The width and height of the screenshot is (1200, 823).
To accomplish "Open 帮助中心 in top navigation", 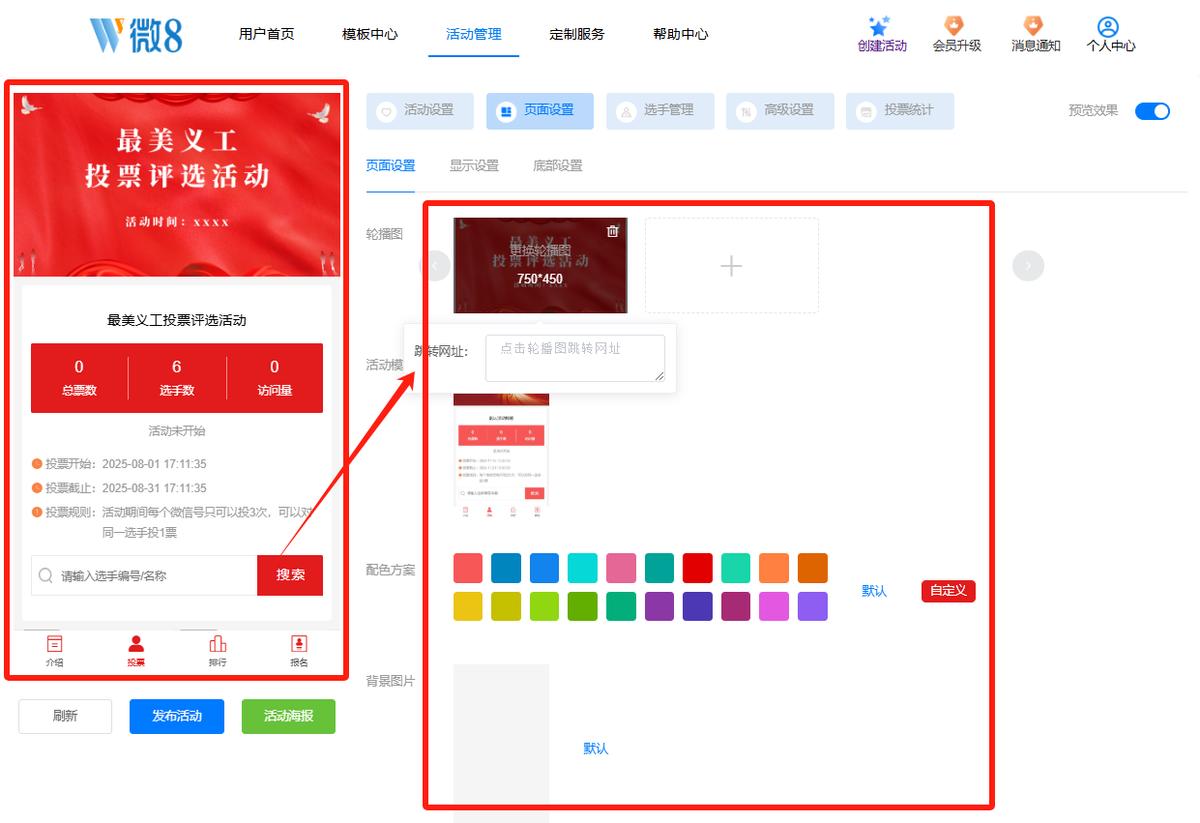I will pyautogui.click(x=681, y=34).
